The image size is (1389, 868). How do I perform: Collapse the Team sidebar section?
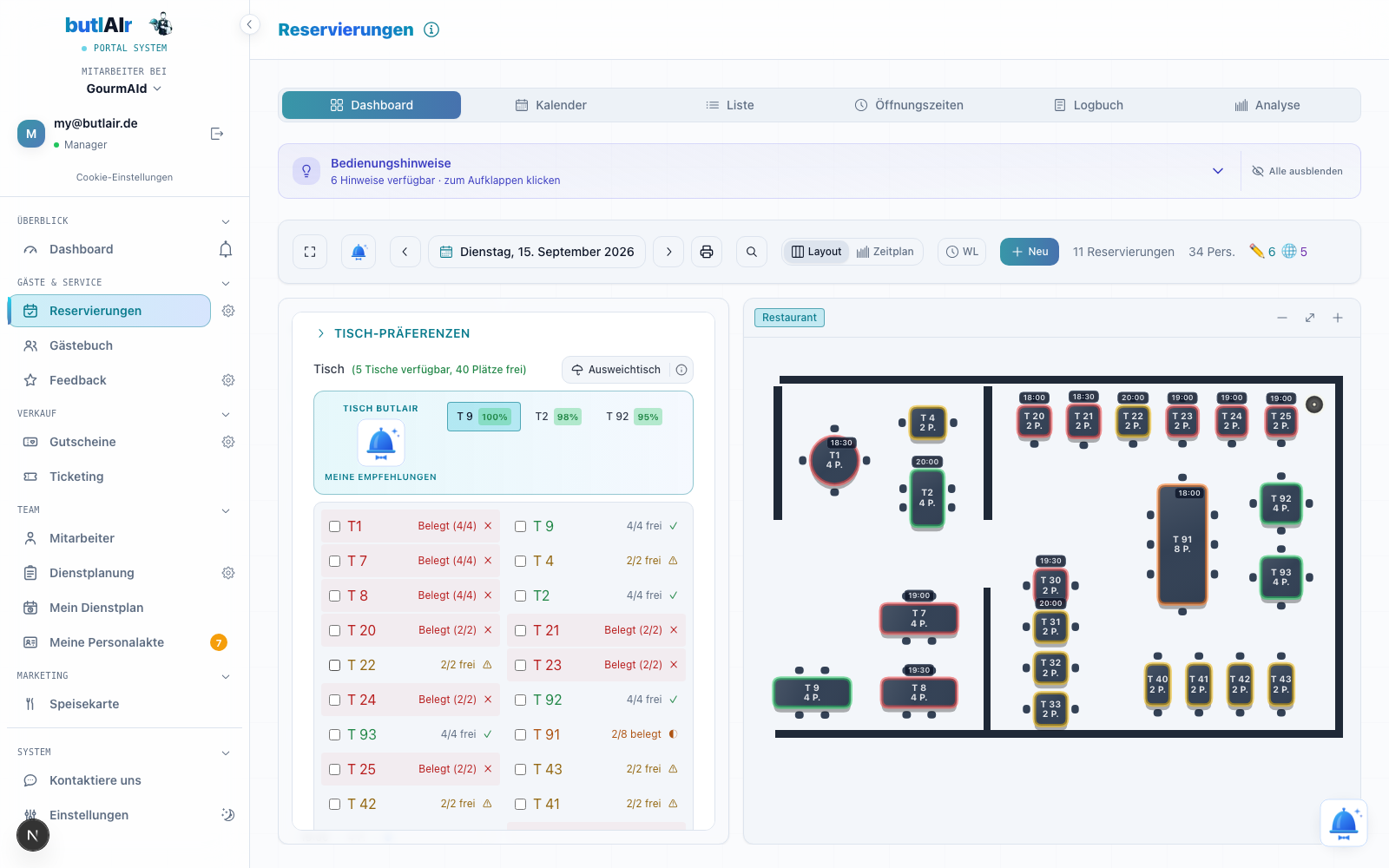click(x=226, y=510)
